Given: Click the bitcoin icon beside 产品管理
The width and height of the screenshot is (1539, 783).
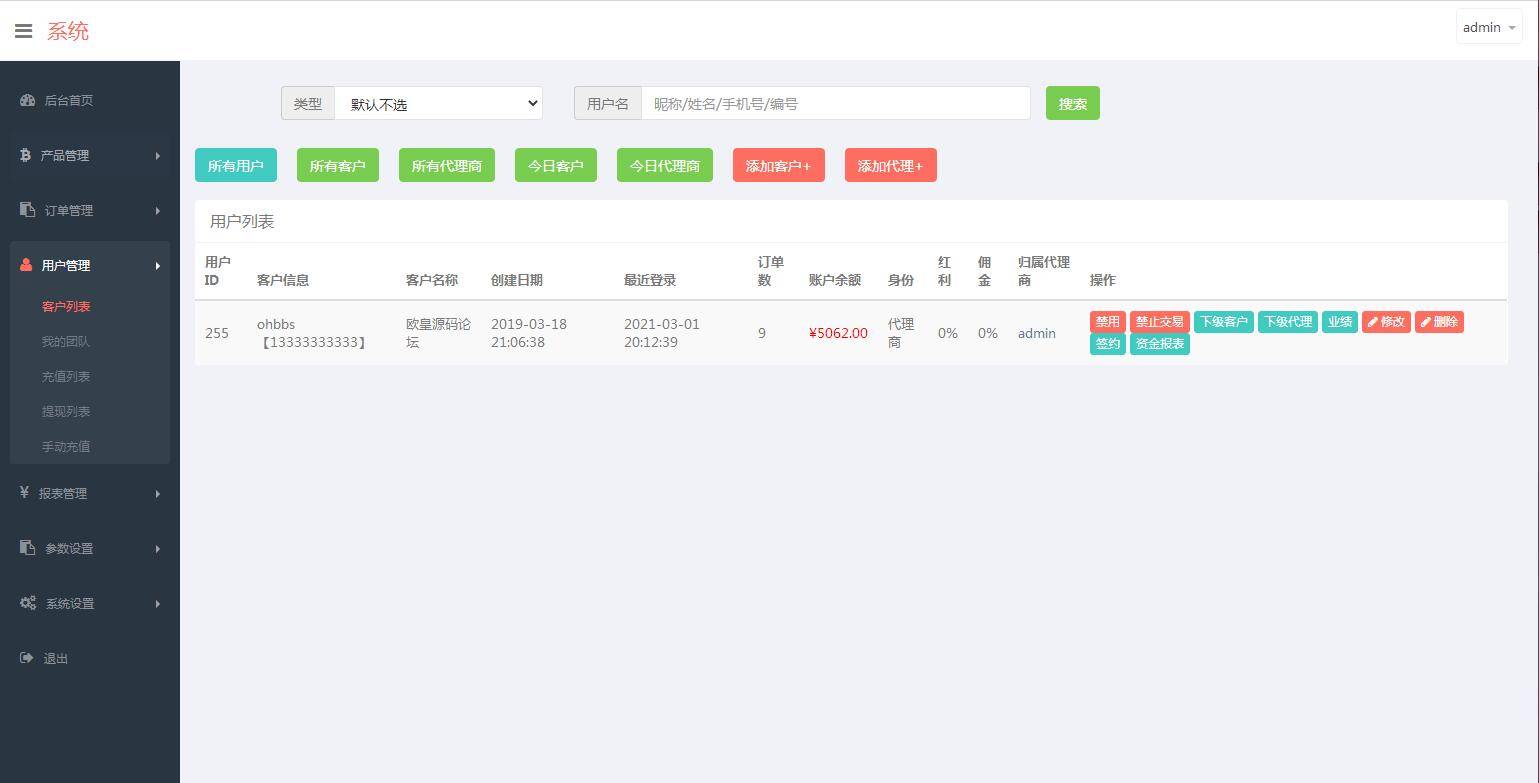Looking at the screenshot, I should [x=25, y=155].
